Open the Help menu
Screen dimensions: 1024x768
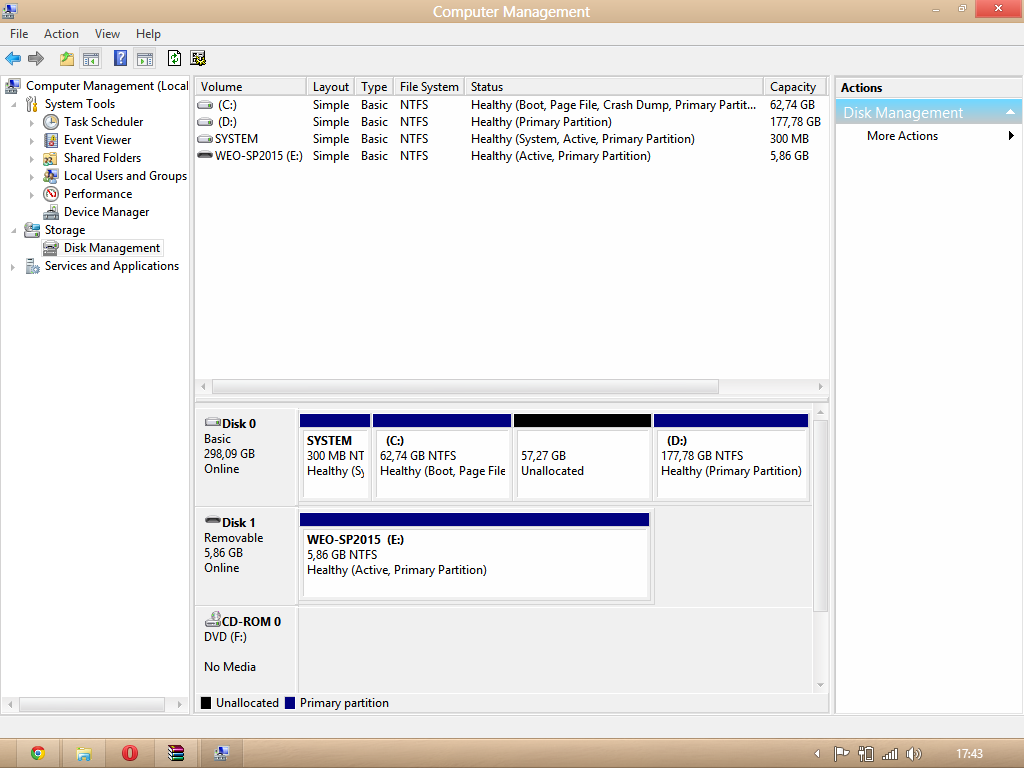pos(148,34)
